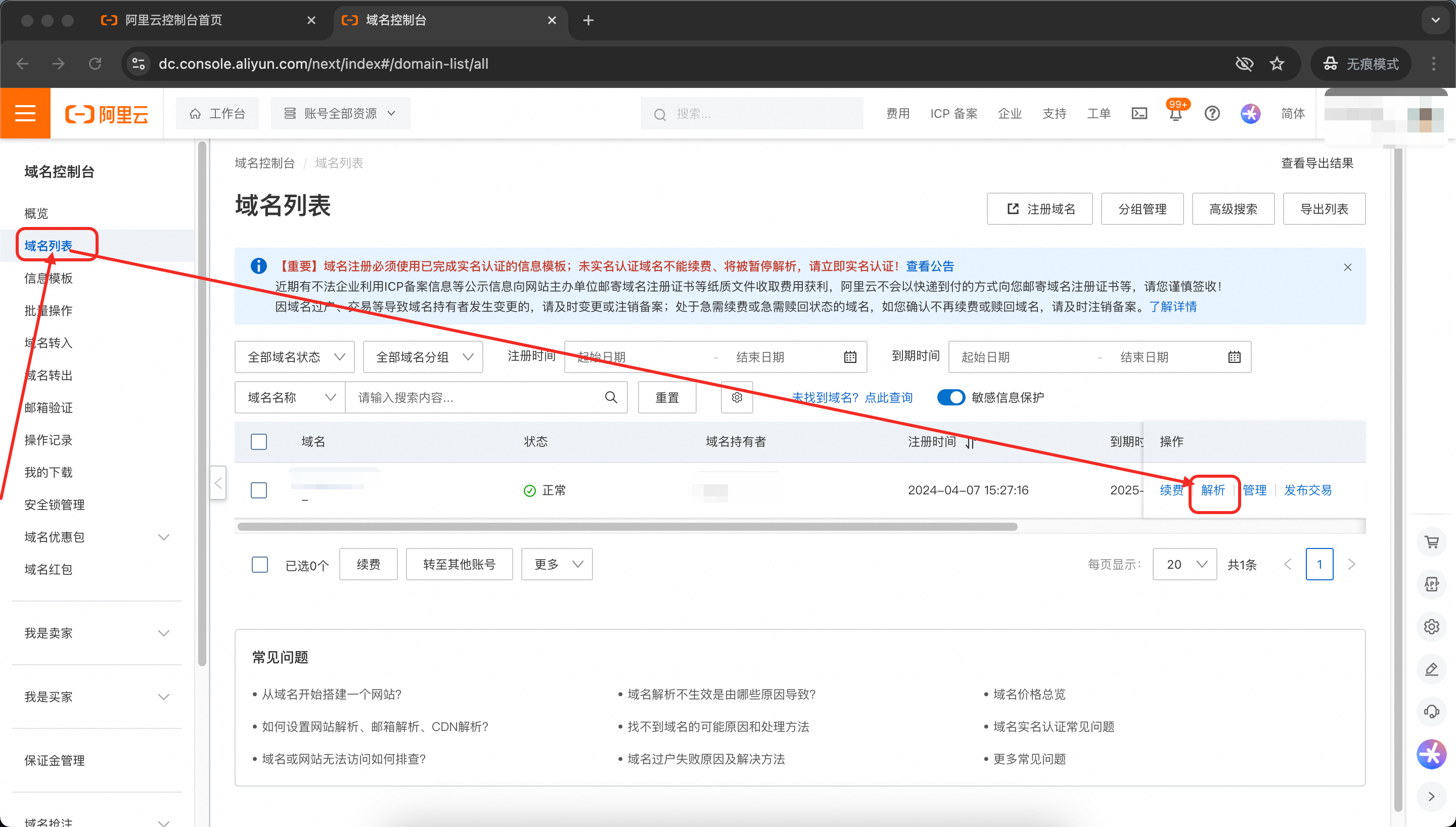The width and height of the screenshot is (1456, 827).
Task: Click the horizontal scrollbar under the domain table
Action: pos(627,526)
